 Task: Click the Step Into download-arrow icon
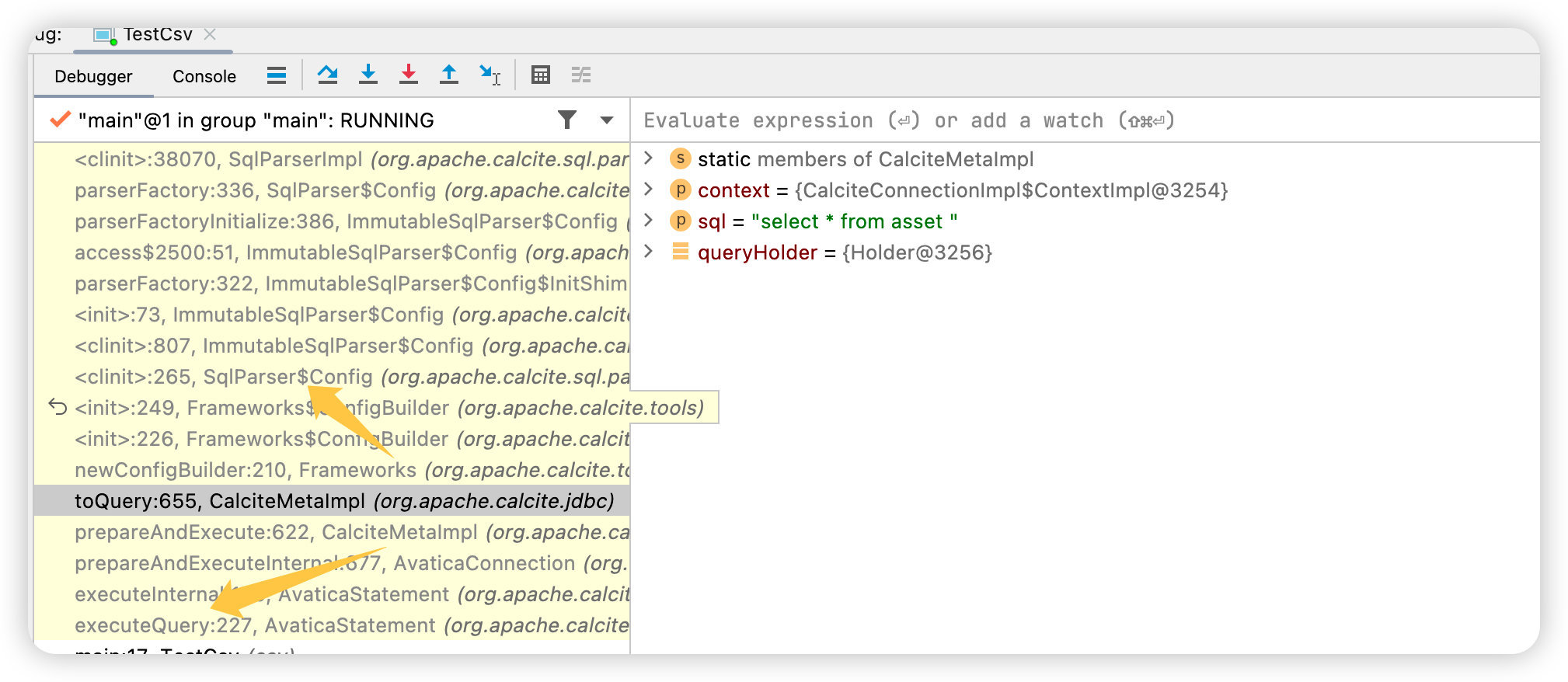pyautogui.click(x=368, y=75)
